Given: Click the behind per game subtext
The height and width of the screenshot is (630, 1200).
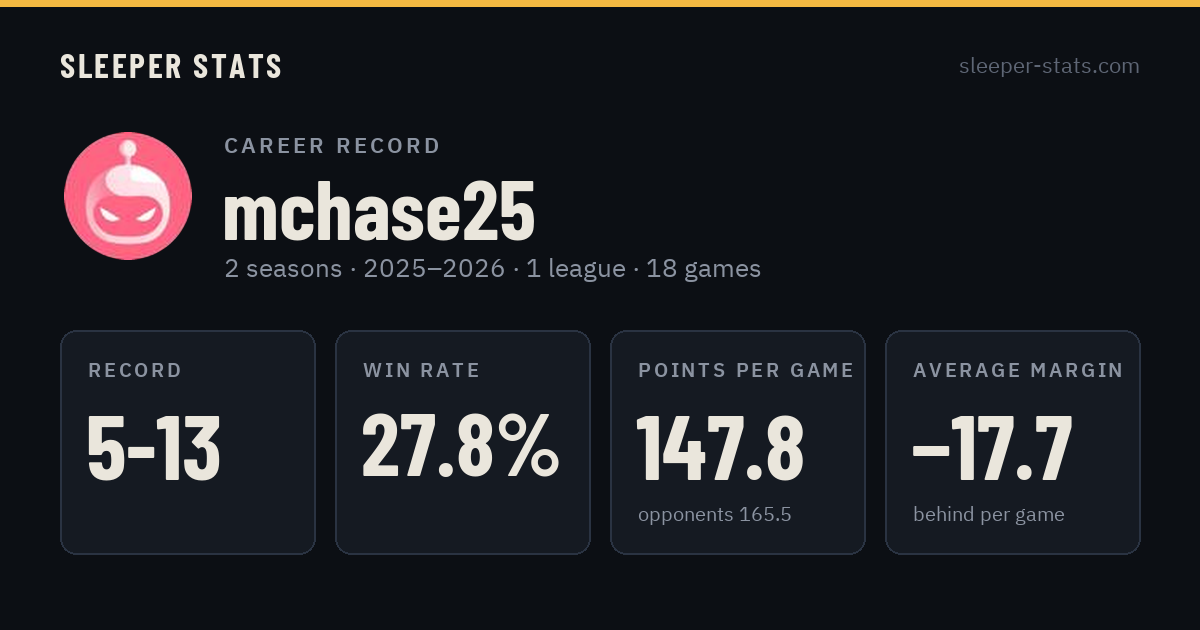Looking at the screenshot, I should coord(988,515).
